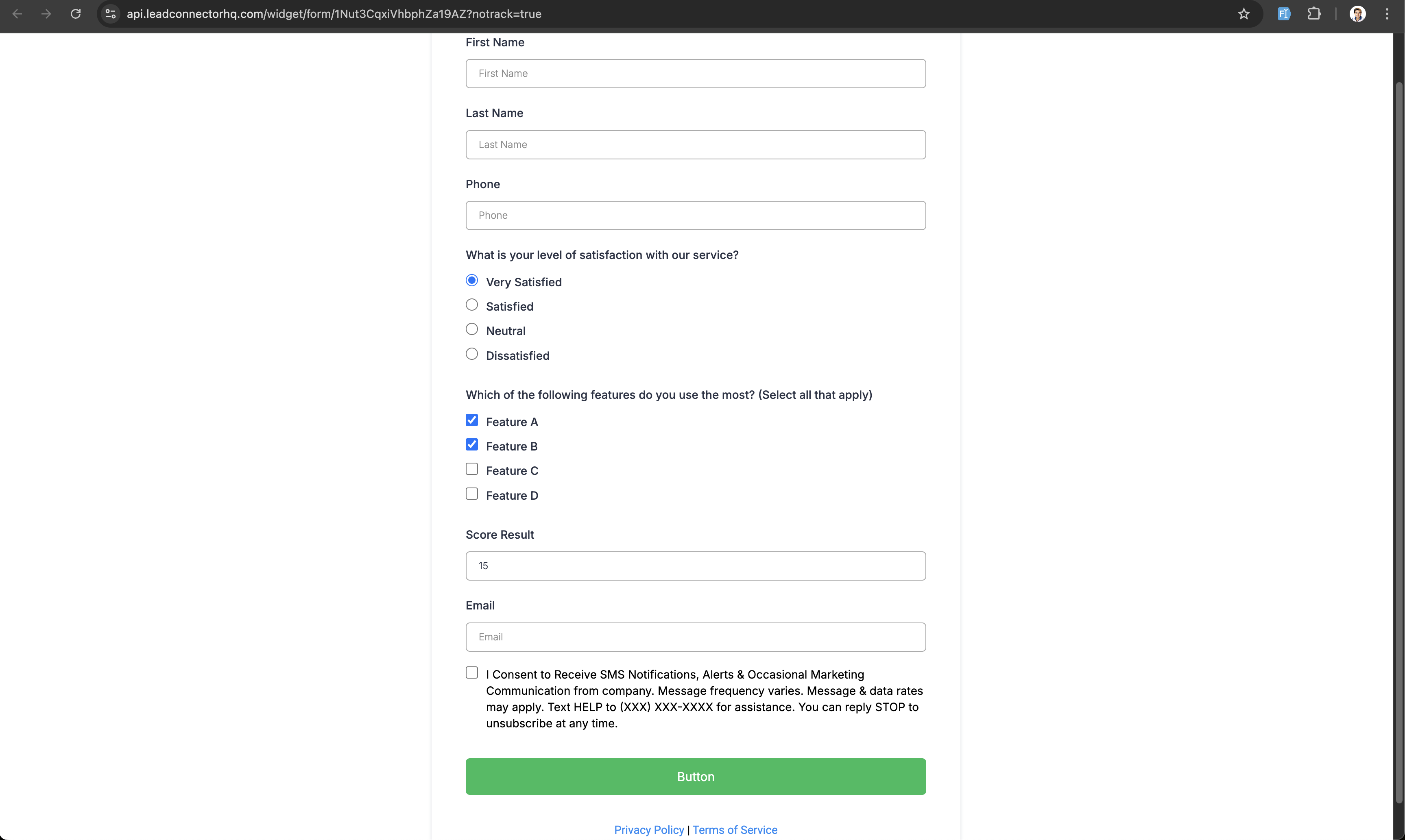This screenshot has width=1405, height=840.
Task: Open the Privacy Policy link
Action: pos(649,830)
